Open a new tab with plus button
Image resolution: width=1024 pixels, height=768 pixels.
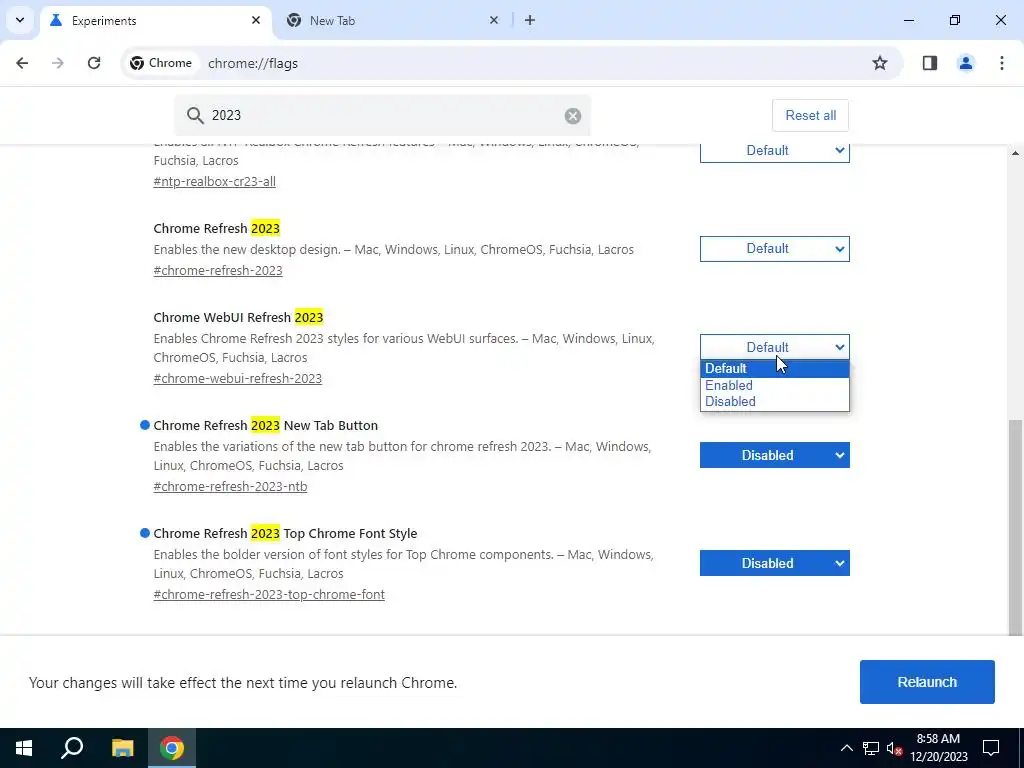tap(530, 20)
